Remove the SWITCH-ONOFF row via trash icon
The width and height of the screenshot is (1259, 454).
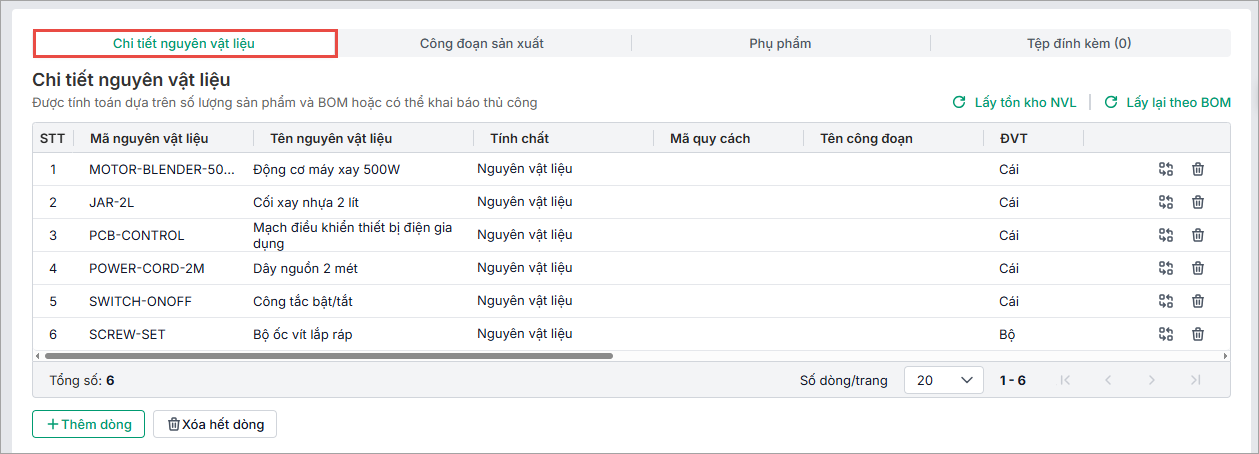coord(1198,301)
